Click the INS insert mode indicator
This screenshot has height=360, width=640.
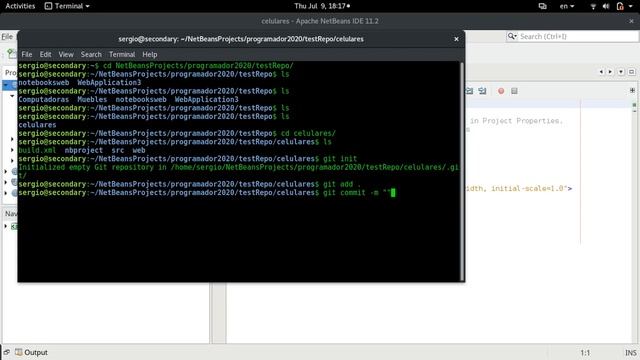point(630,353)
